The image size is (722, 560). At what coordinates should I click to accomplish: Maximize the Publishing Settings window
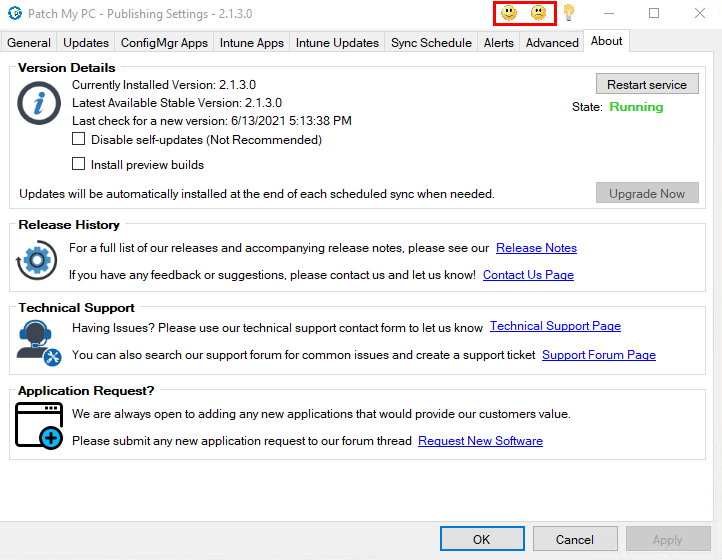[654, 13]
